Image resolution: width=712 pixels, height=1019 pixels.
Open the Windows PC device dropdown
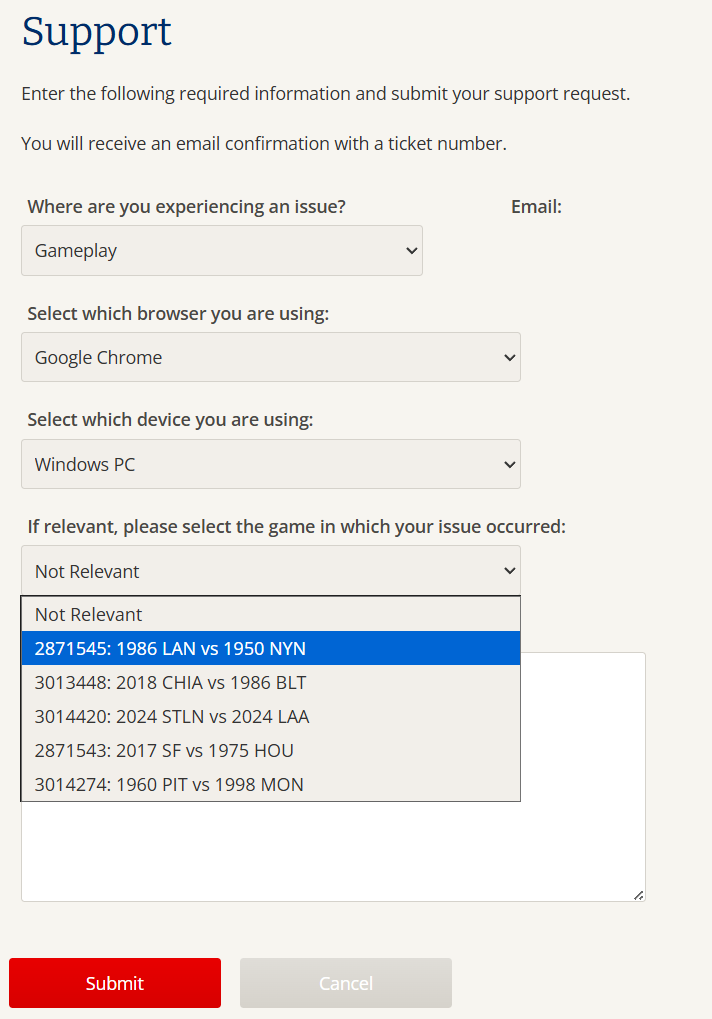pos(270,464)
